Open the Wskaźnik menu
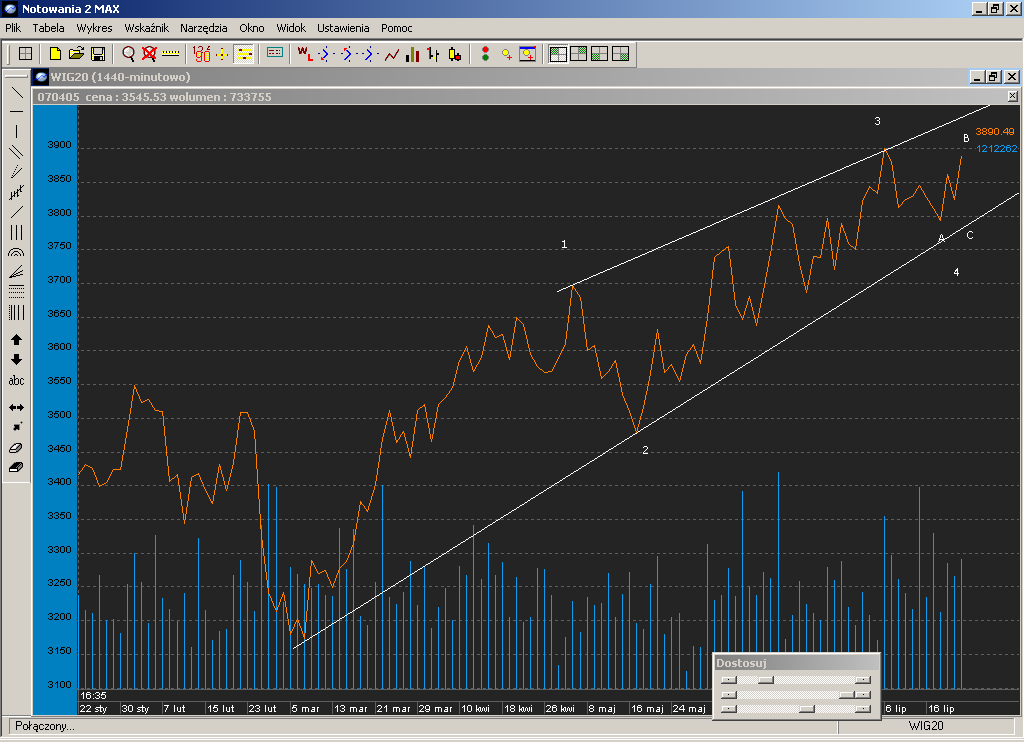1024x742 pixels. [x=146, y=28]
